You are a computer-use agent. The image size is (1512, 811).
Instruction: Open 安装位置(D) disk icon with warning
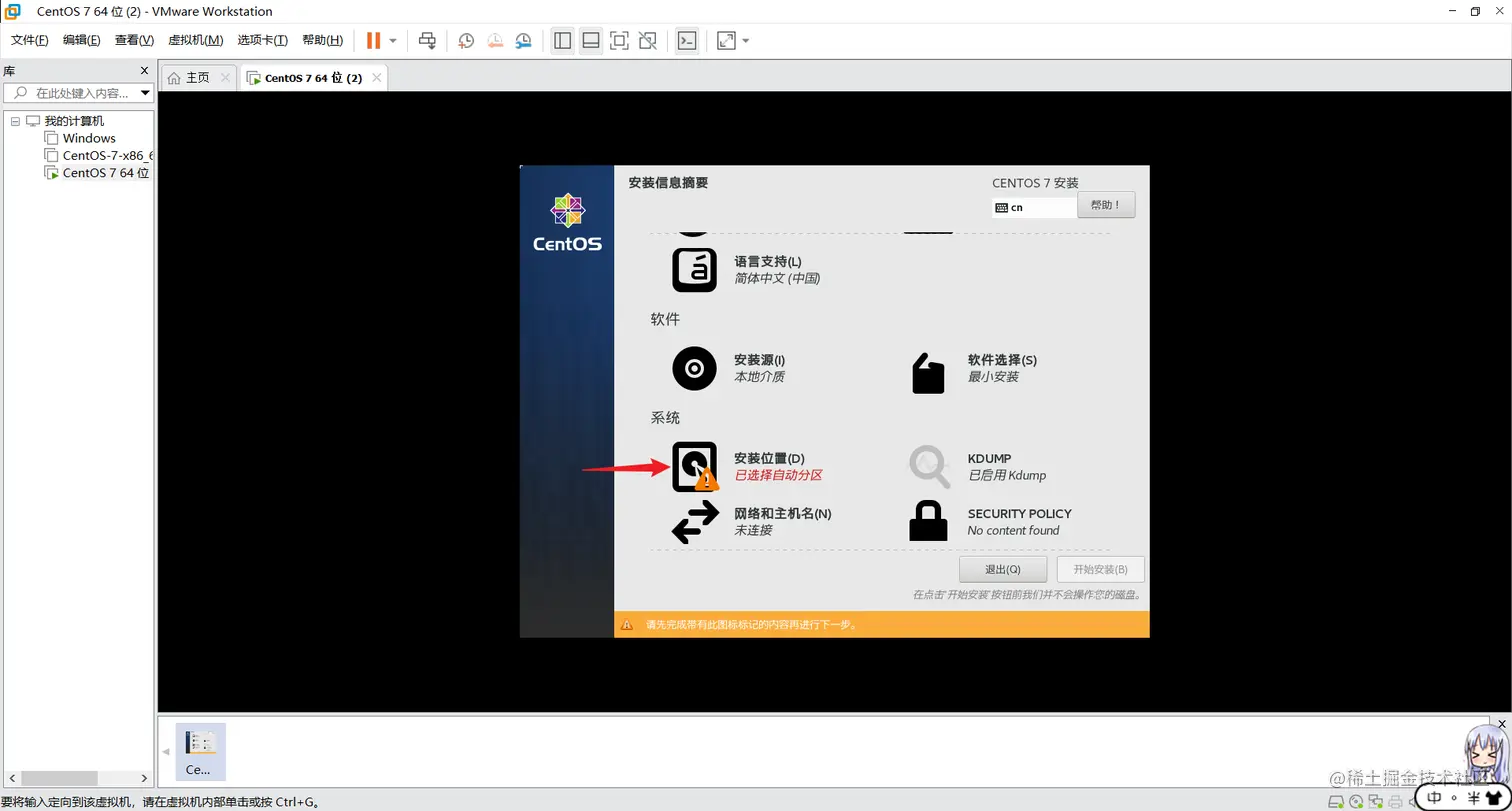(x=694, y=466)
